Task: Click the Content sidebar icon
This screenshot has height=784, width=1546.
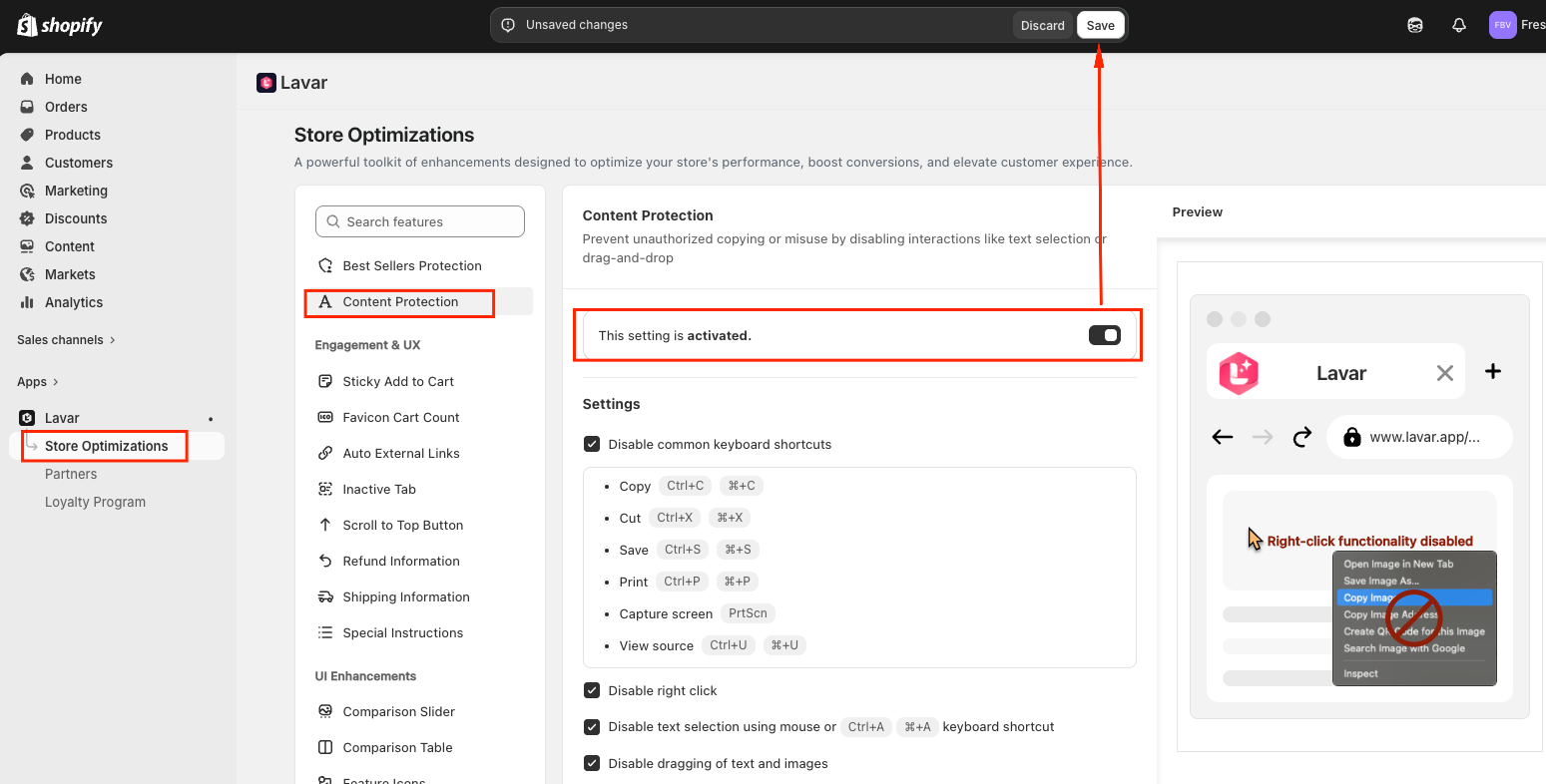Action: (x=27, y=246)
